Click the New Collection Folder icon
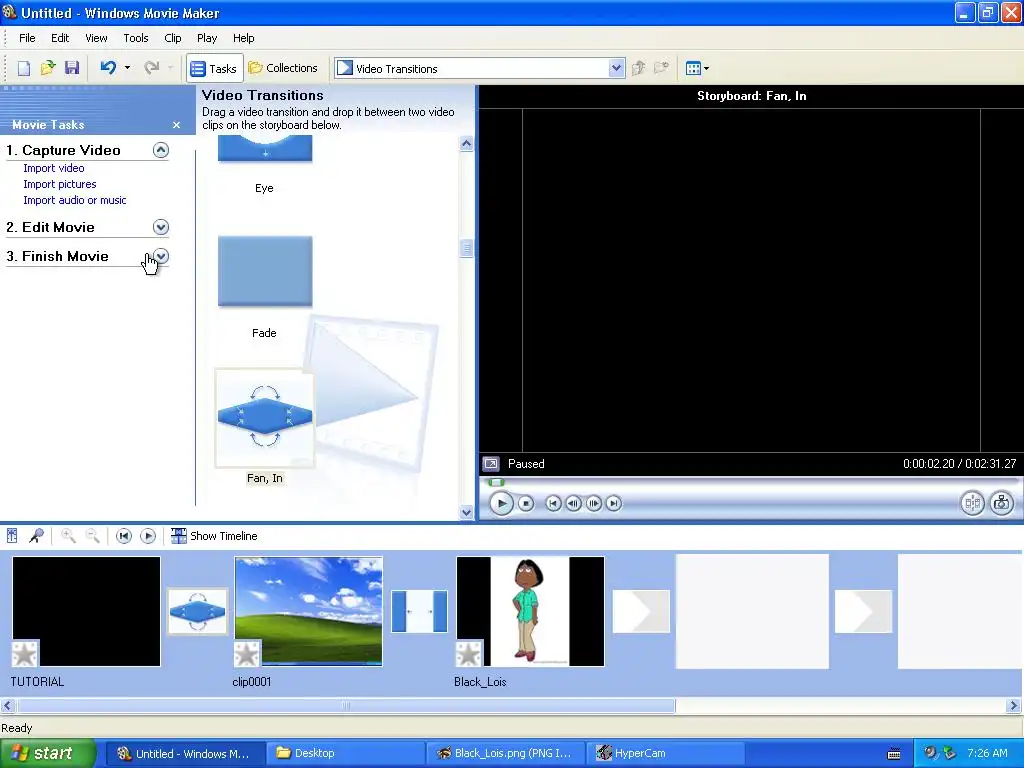The image size is (1024, 768). click(x=662, y=68)
